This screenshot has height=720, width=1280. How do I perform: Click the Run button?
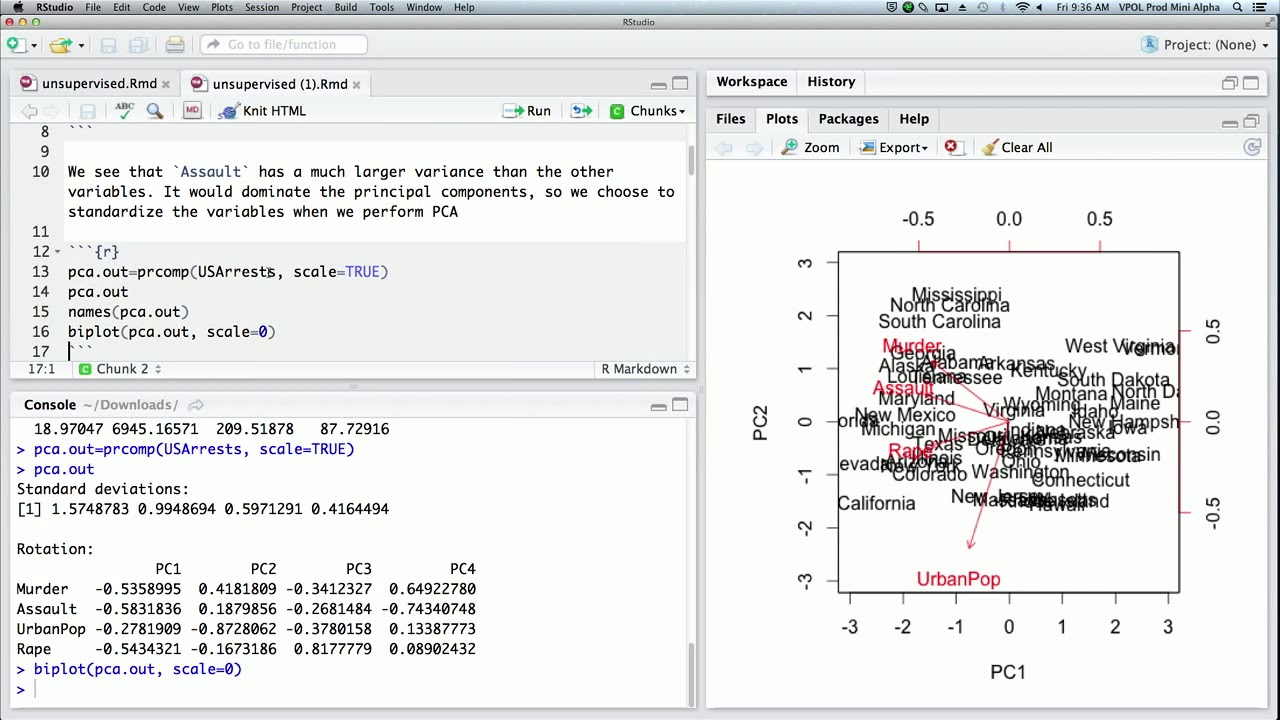(527, 111)
